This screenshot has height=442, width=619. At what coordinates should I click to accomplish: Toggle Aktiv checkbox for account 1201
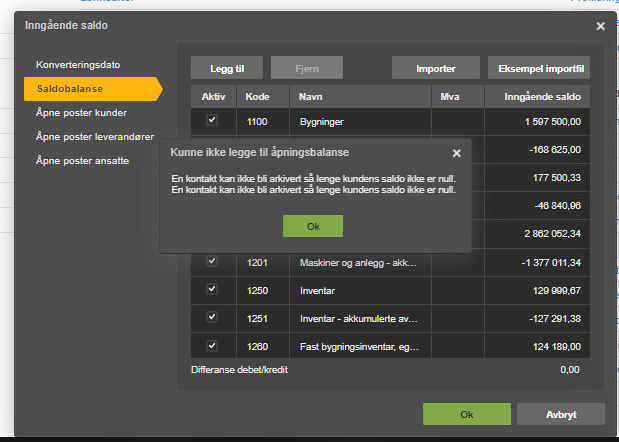(211, 261)
